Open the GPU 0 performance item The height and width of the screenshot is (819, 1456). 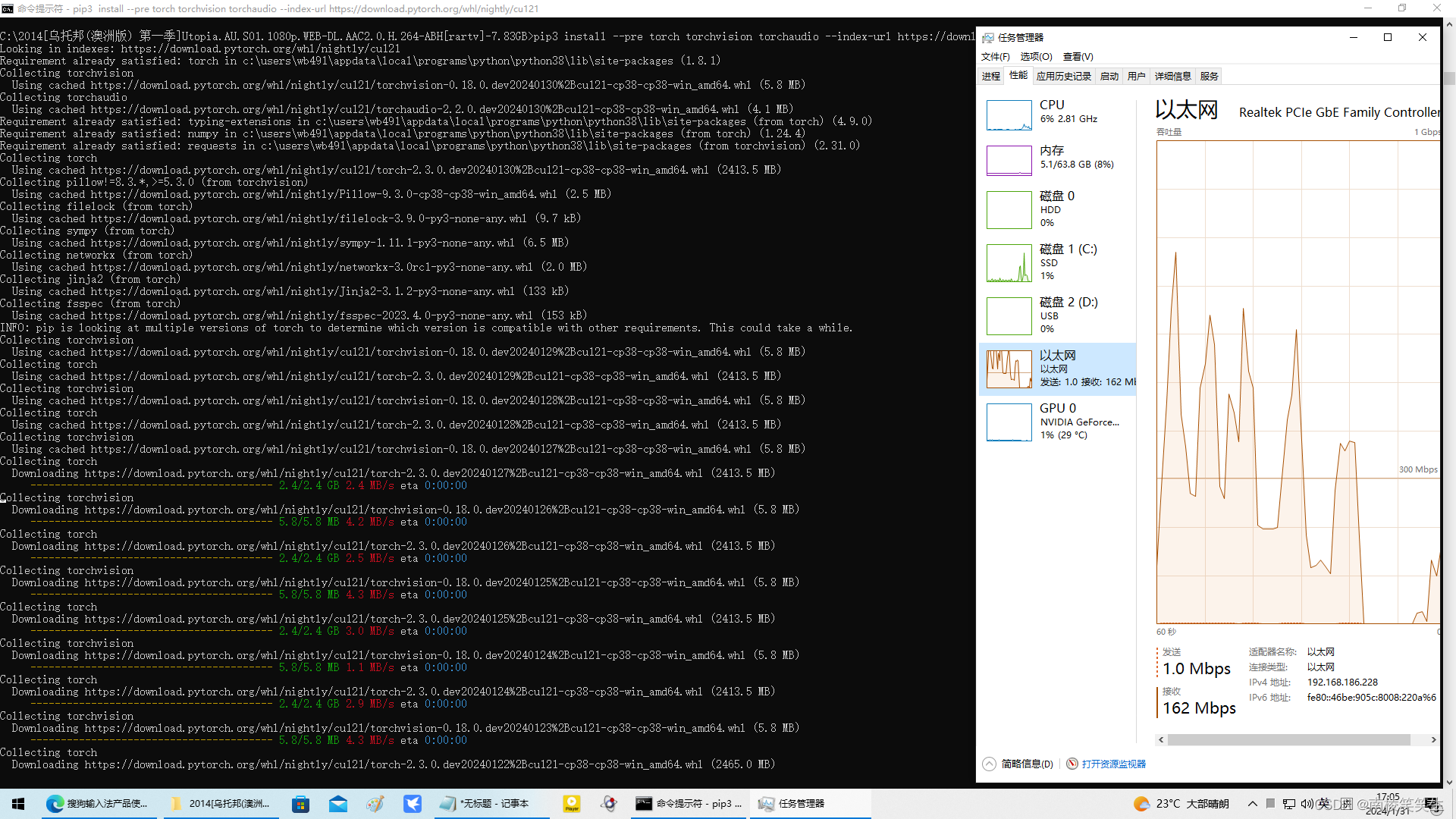pyautogui.click(x=1057, y=422)
